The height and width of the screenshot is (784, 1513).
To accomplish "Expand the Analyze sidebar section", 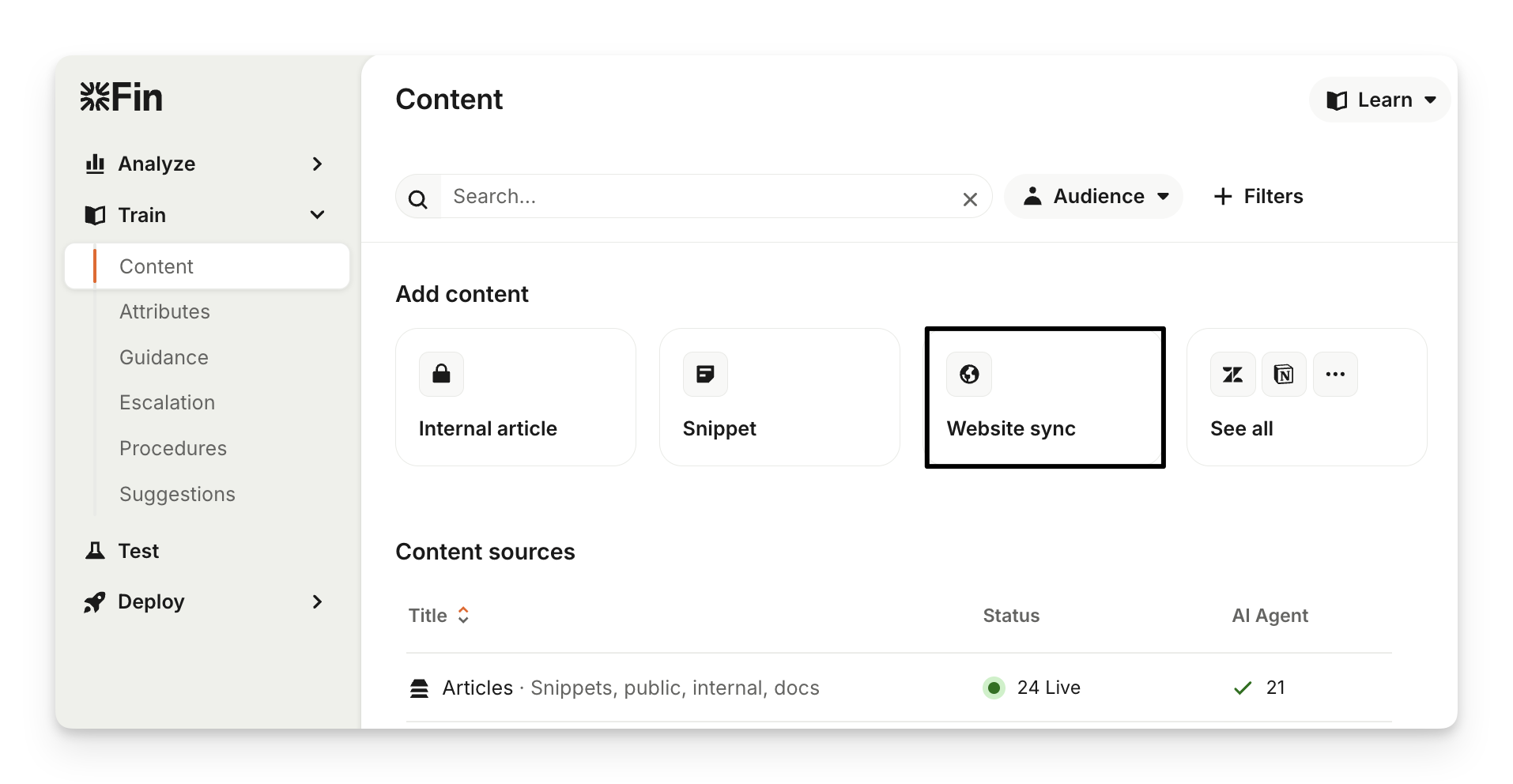I will click(317, 164).
